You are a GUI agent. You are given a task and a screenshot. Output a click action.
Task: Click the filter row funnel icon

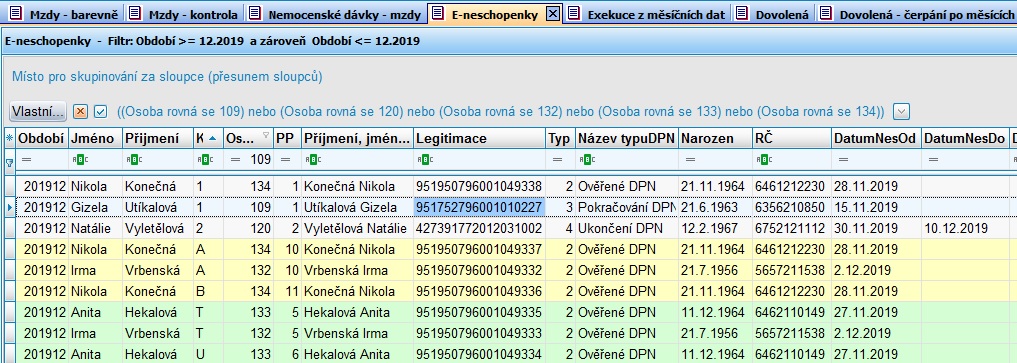coord(9,162)
